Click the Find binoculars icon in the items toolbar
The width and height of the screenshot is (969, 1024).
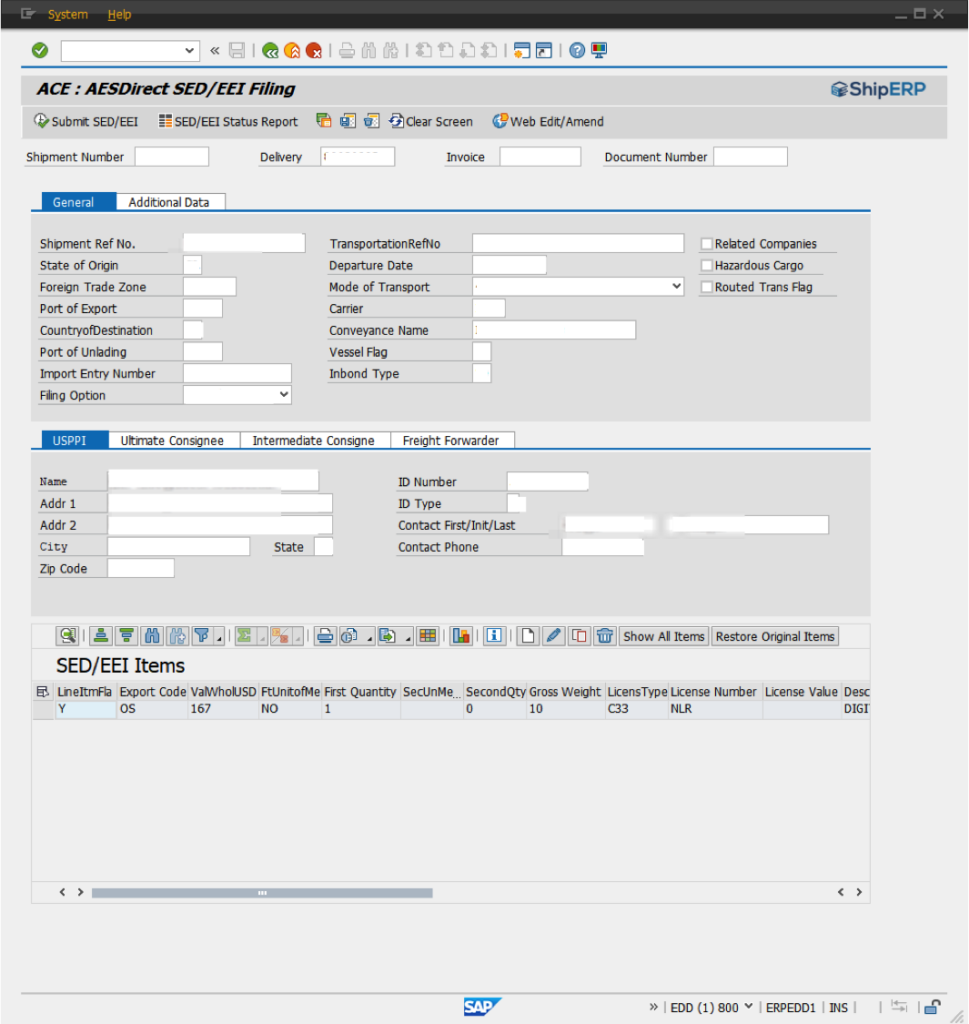(x=152, y=636)
